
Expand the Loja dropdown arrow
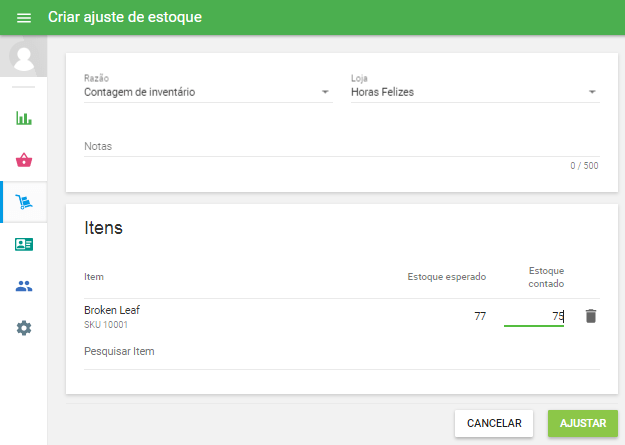click(592, 93)
